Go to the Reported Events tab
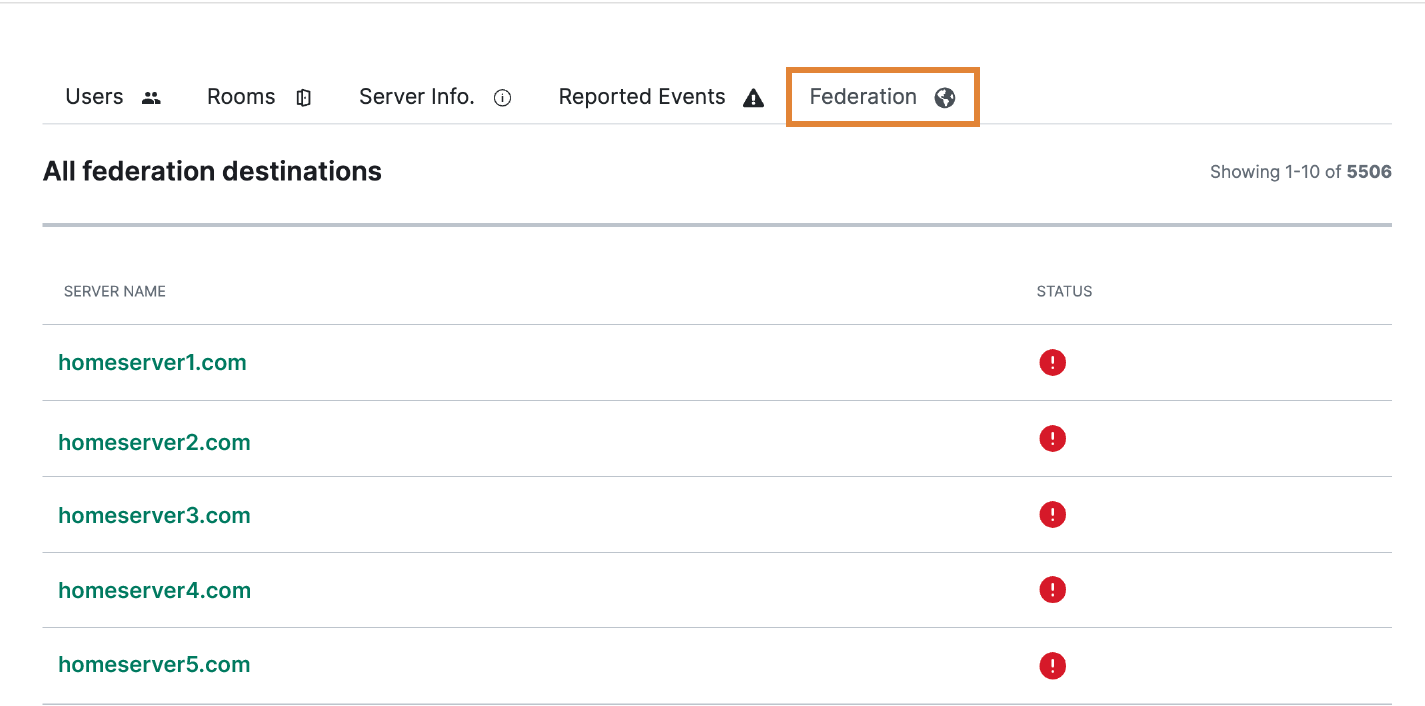The width and height of the screenshot is (1425, 706). point(641,97)
